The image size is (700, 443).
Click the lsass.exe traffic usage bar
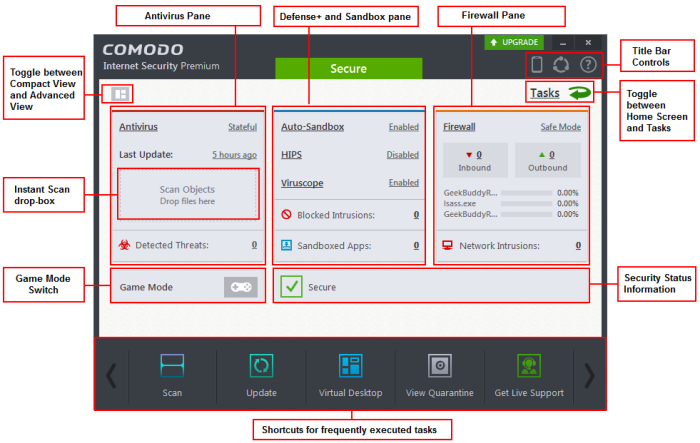527,204
